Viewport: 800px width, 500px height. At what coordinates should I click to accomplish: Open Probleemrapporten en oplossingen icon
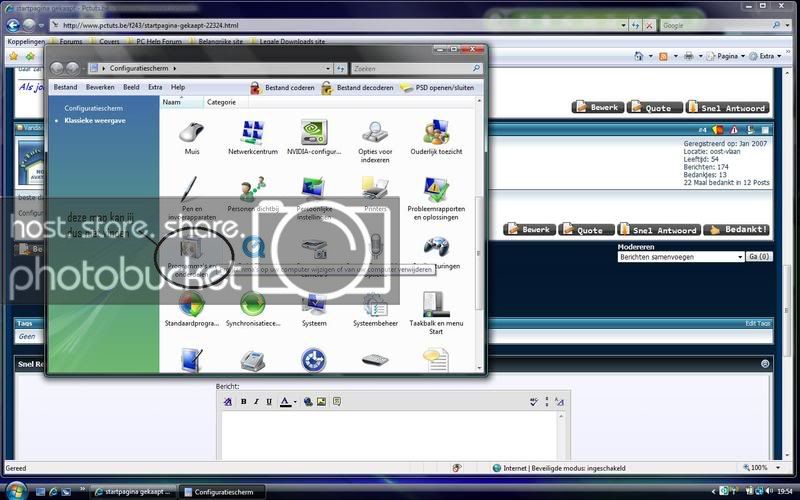436,193
